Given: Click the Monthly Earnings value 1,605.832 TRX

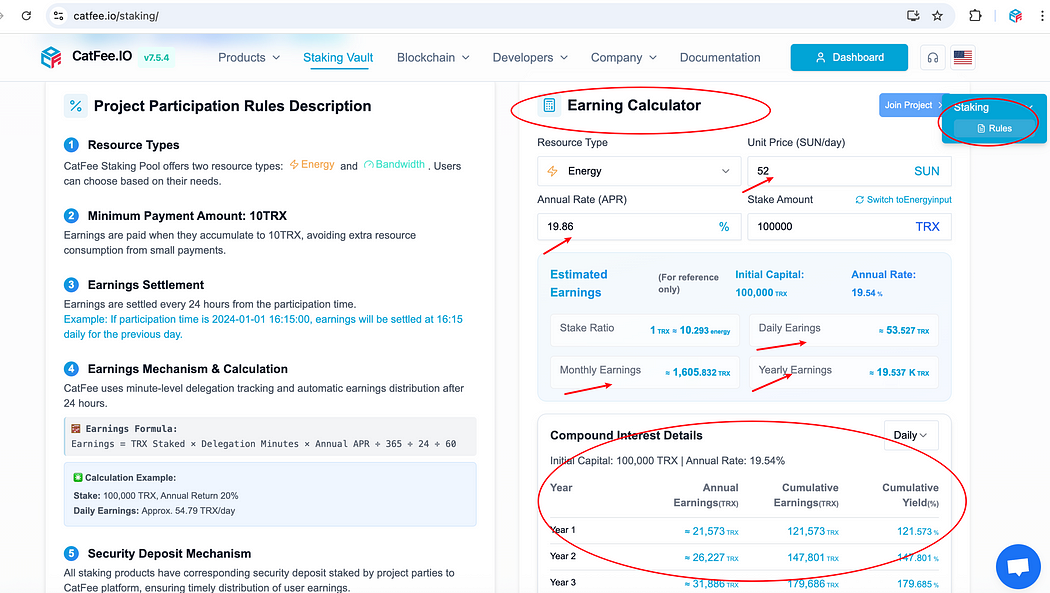Looking at the screenshot, I should [x=698, y=372].
